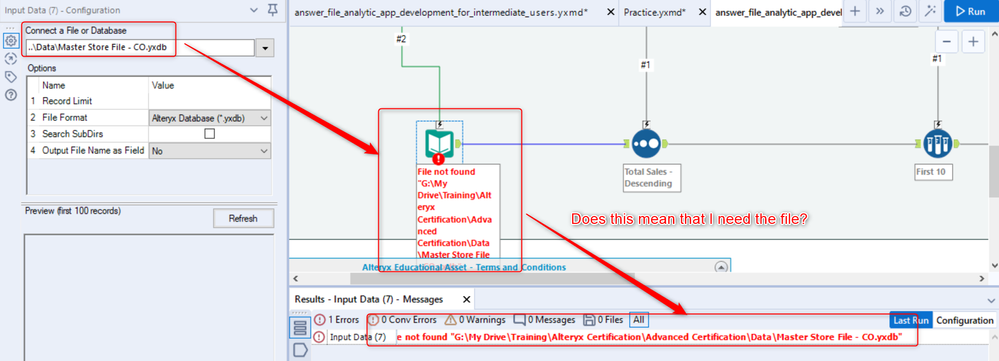Close the first answer_file workflow tab

[610, 11]
